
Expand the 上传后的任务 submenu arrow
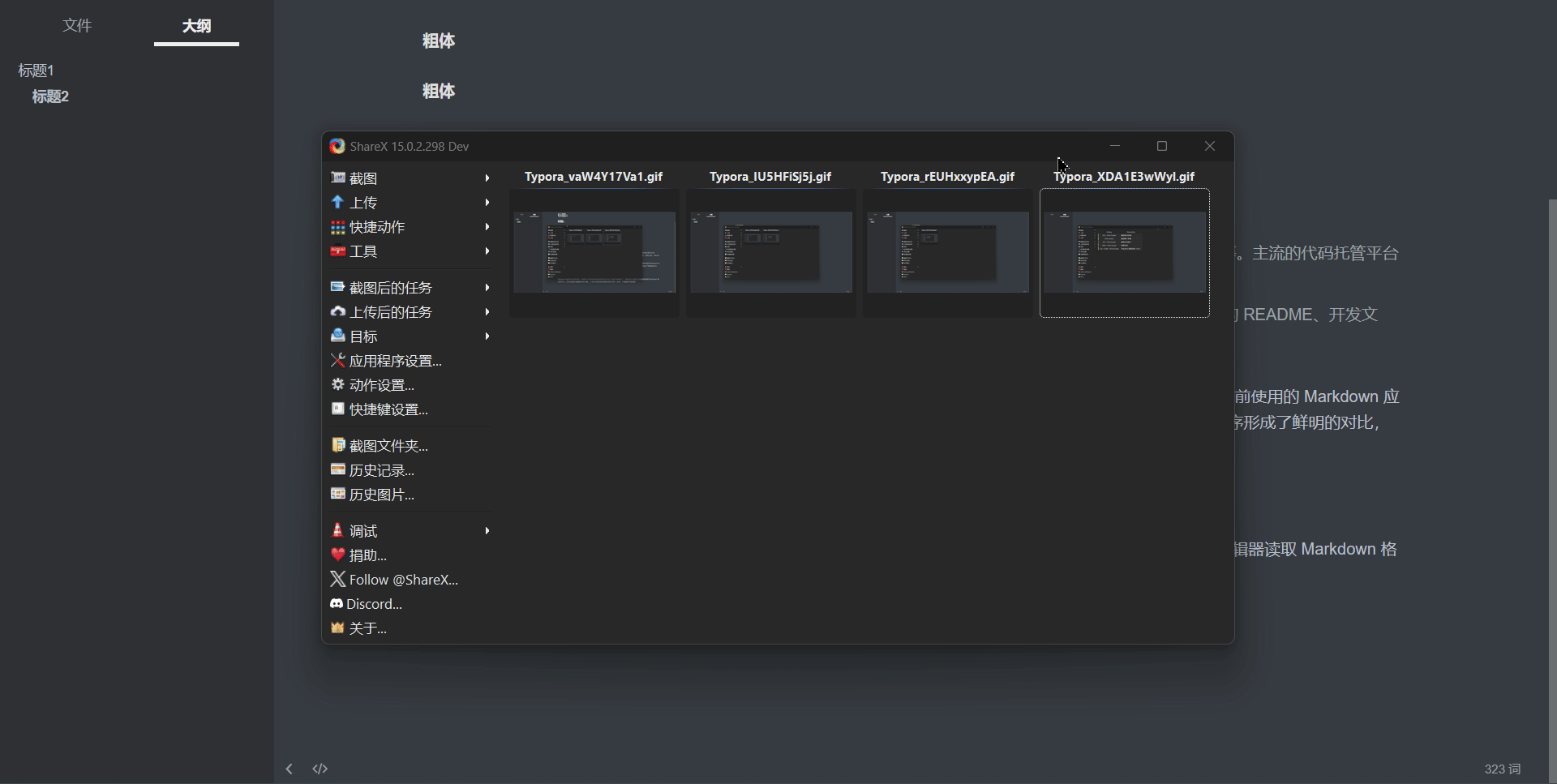point(487,311)
